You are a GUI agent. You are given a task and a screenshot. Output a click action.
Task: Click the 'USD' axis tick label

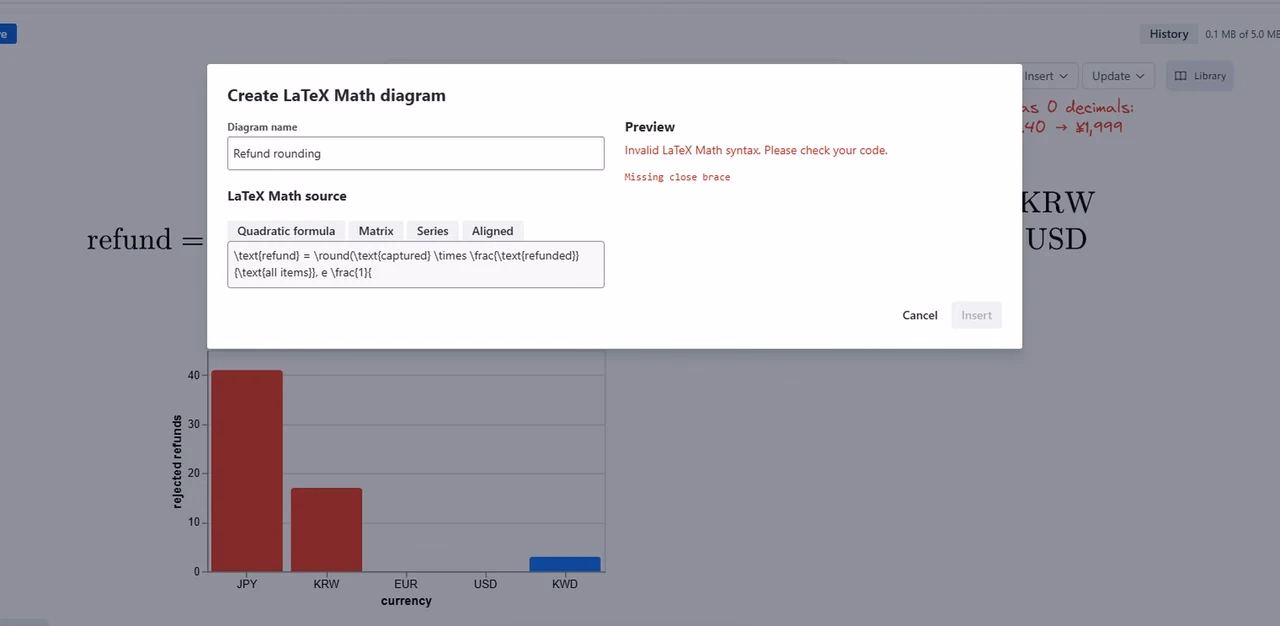(485, 584)
